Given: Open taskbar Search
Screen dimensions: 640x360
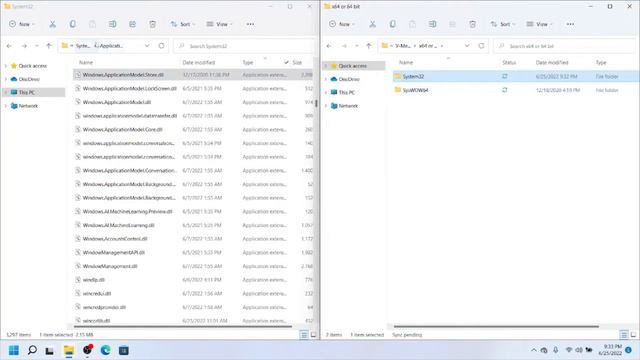Looking at the screenshot, I should 32,350.
